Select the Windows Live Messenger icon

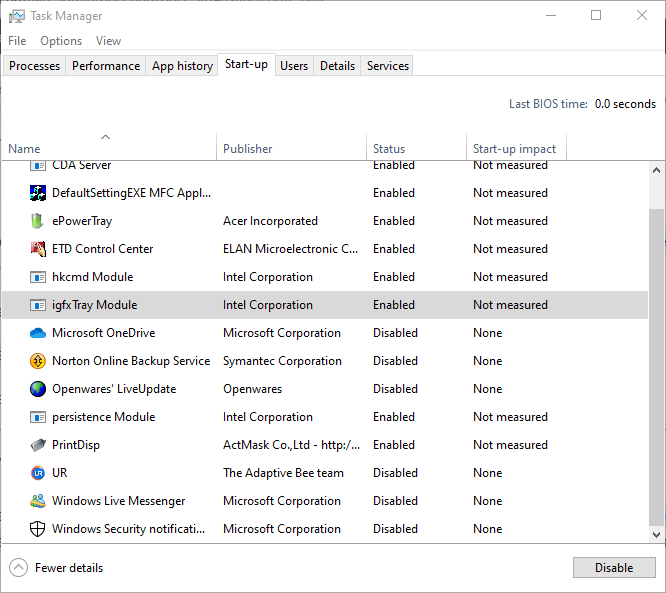(38, 501)
